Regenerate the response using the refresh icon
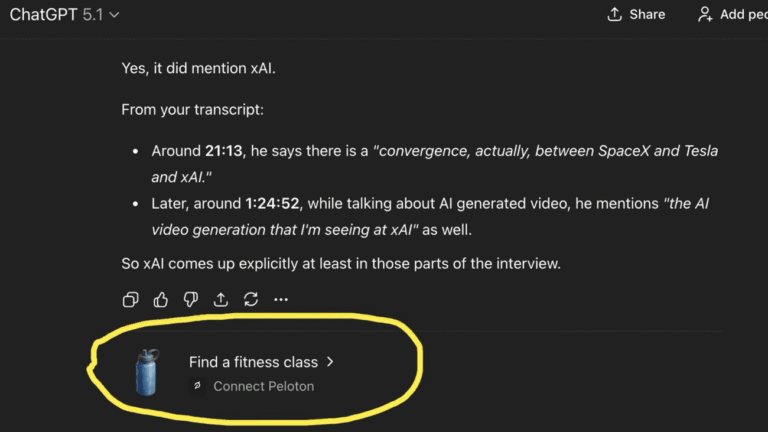 pos(251,299)
